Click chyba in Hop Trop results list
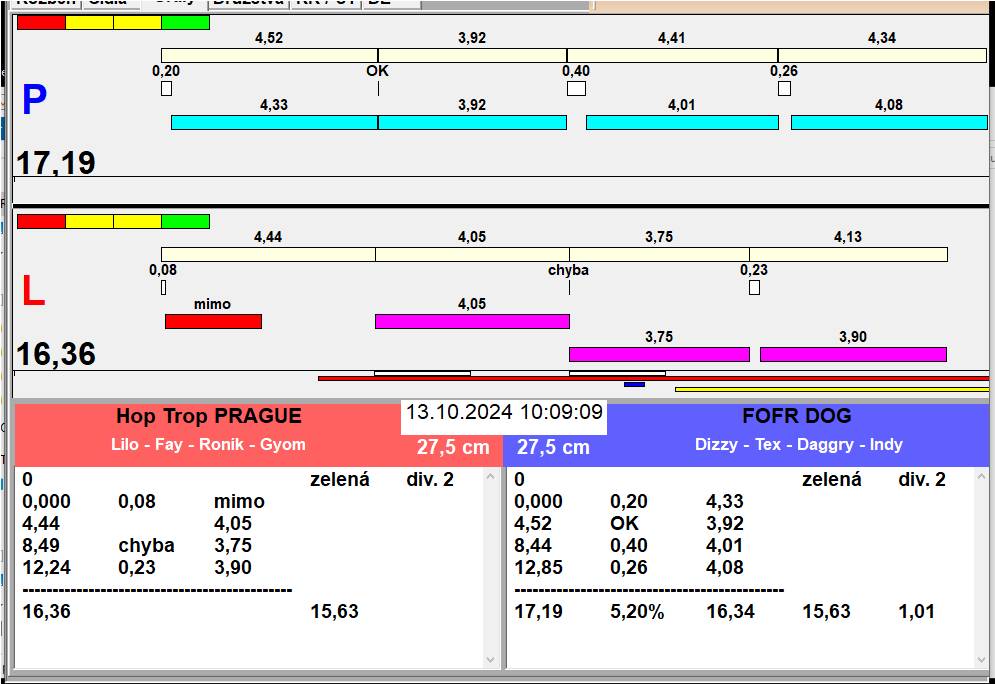 click(x=147, y=546)
